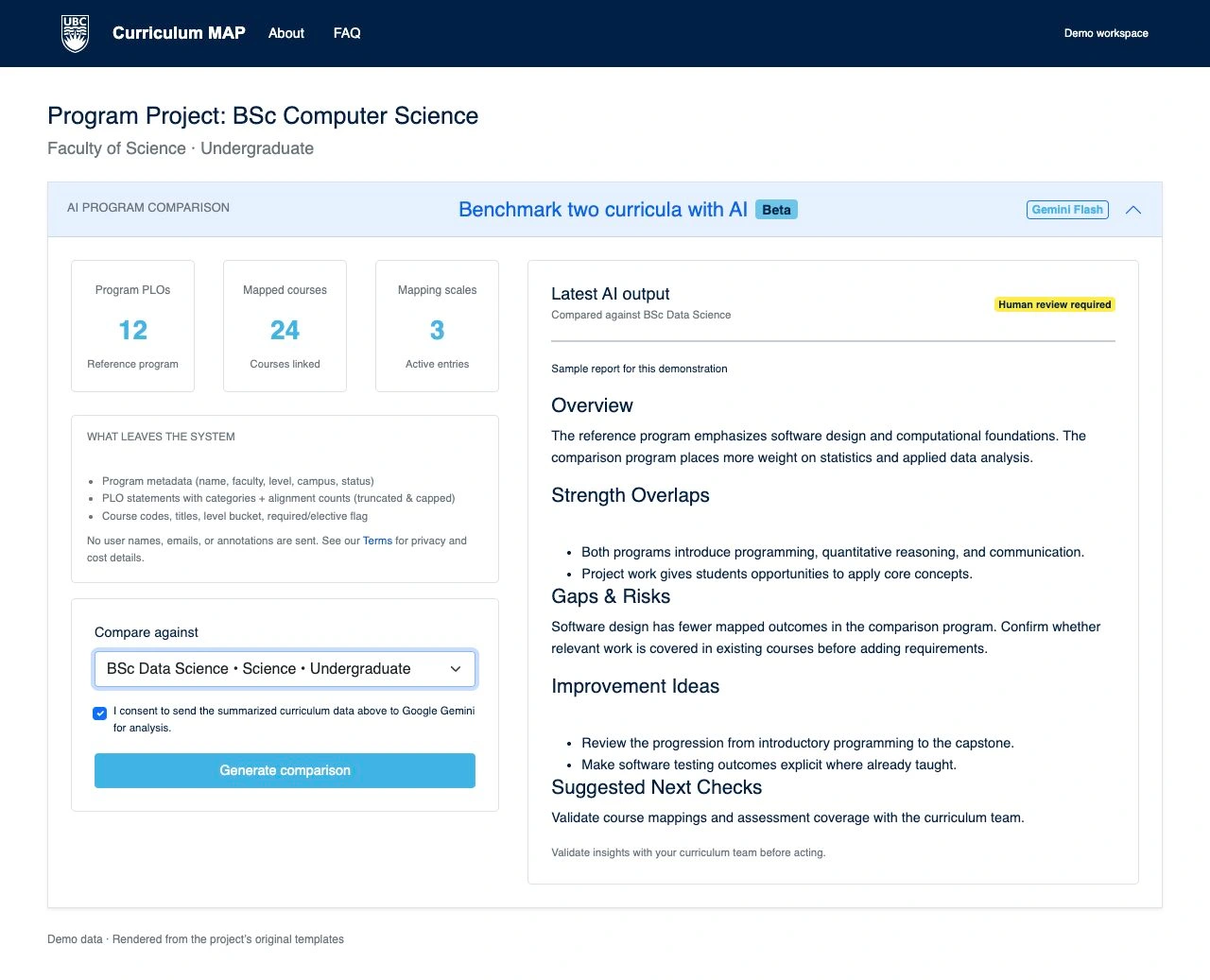Click the Strength Overlaps heading

[x=631, y=495]
